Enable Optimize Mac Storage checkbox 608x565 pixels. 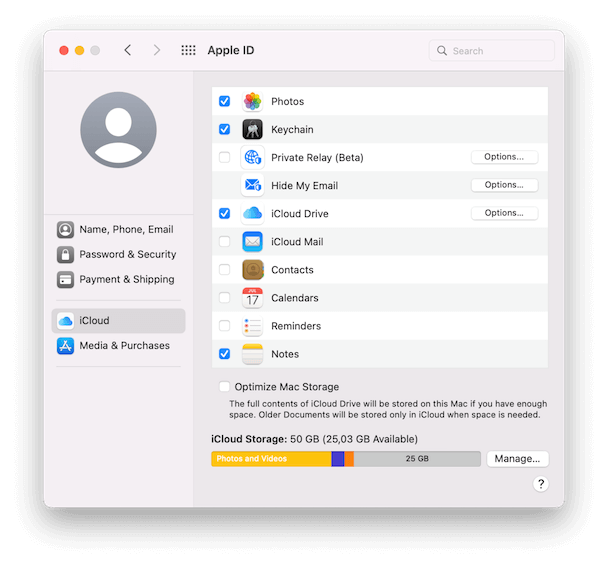tap(224, 387)
